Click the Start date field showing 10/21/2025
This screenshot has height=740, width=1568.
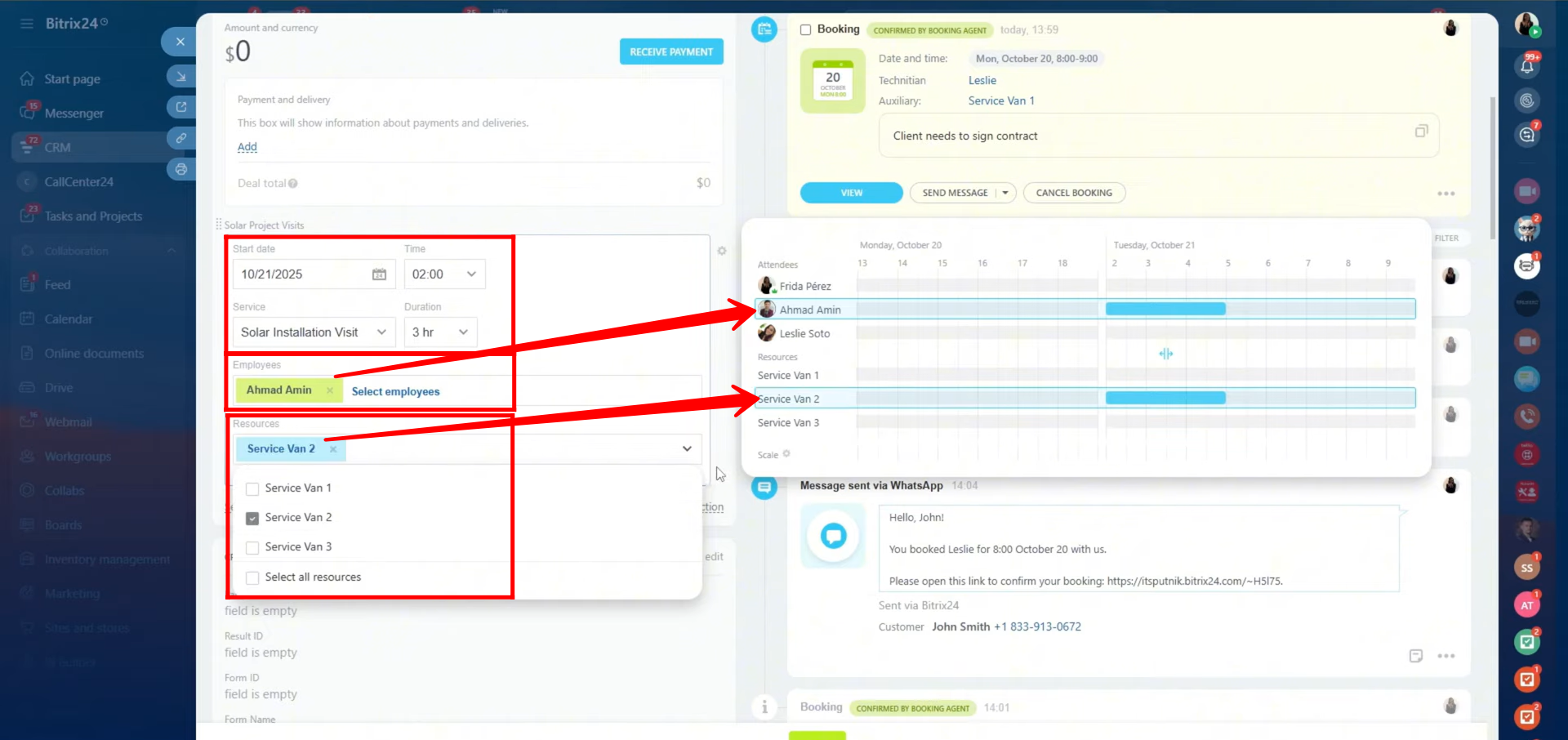[x=302, y=274]
